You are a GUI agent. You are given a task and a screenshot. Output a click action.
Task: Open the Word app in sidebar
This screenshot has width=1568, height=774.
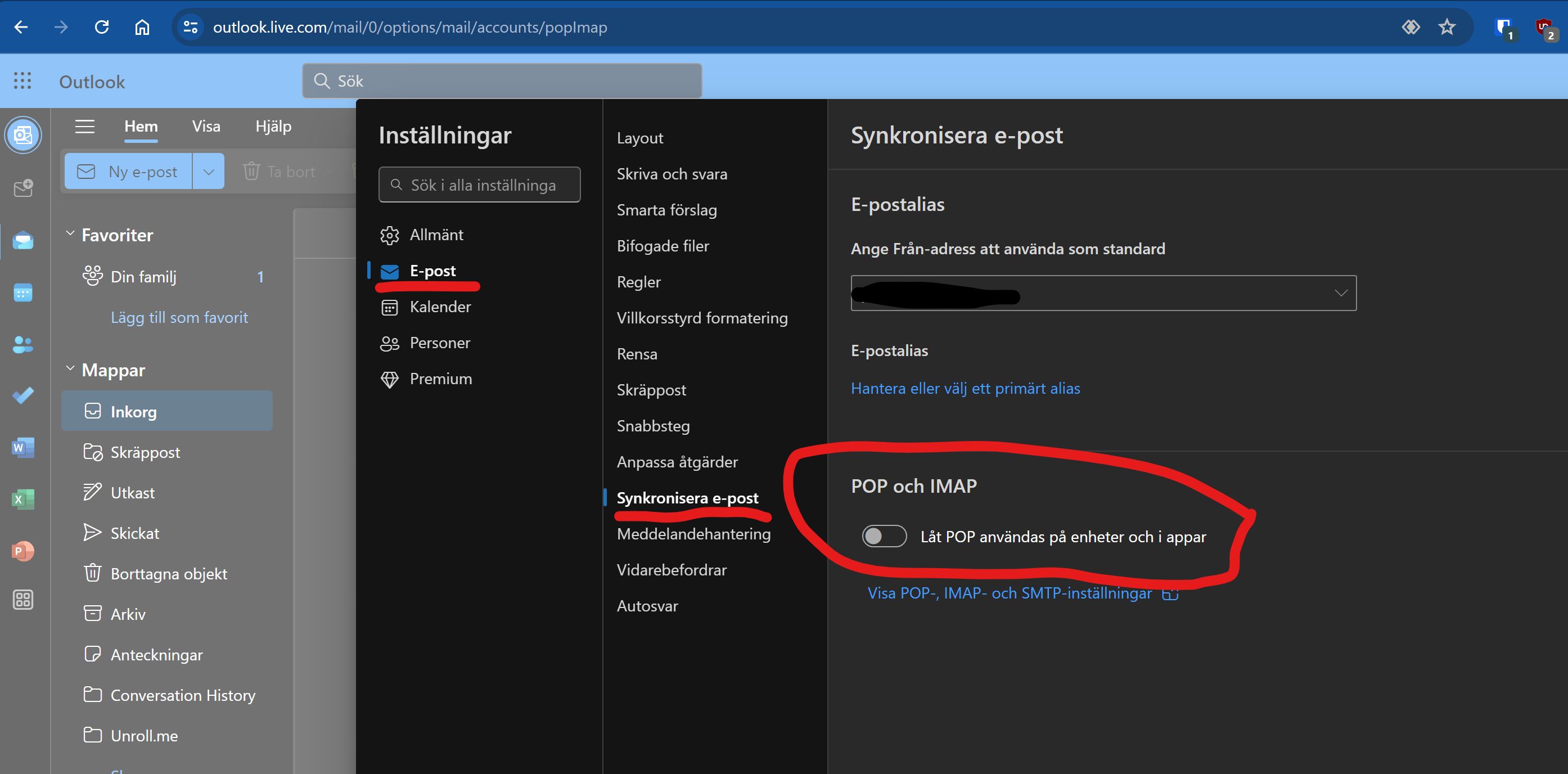(23, 448)
